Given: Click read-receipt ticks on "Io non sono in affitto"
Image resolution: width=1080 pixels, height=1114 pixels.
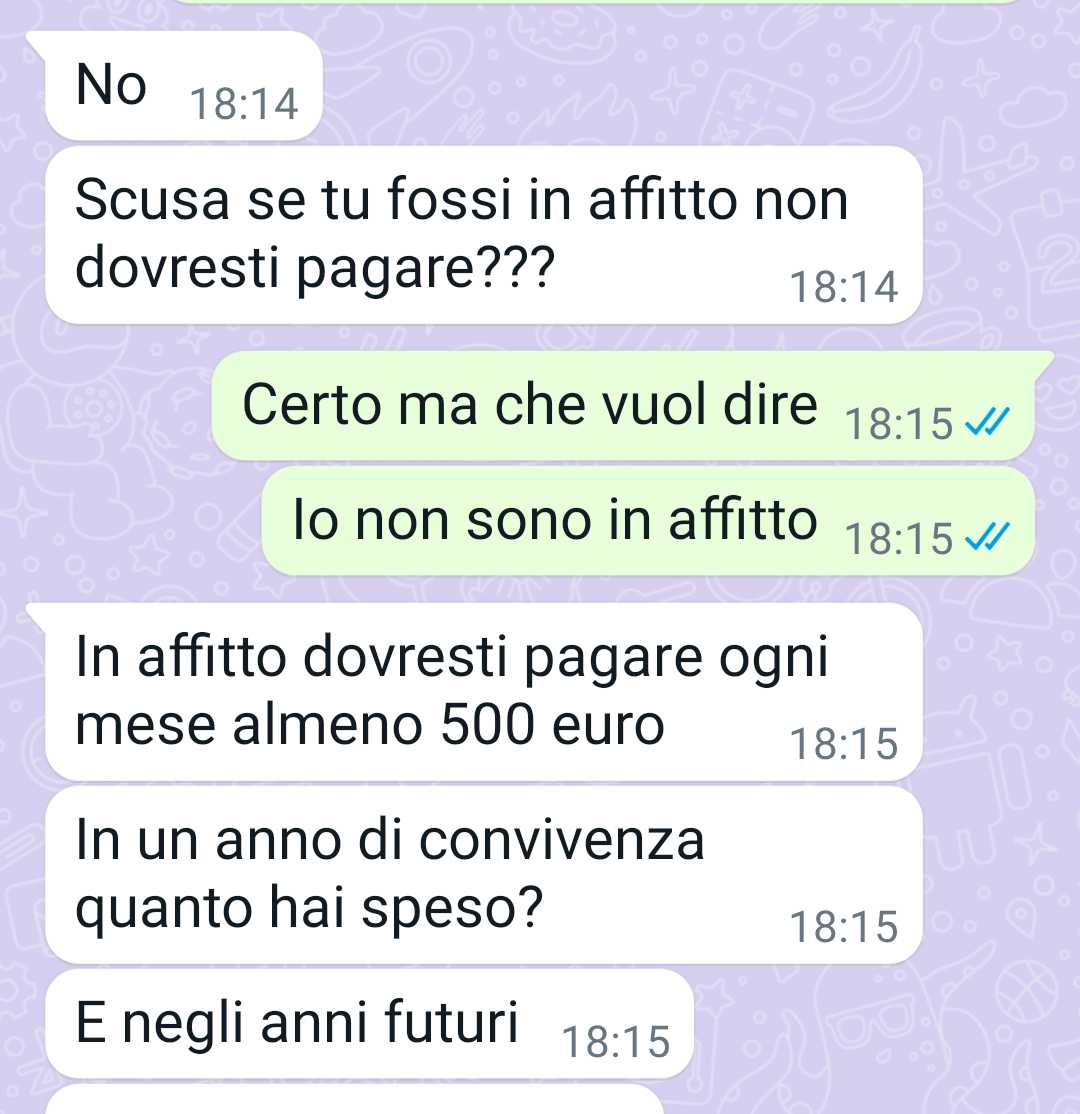Looking at the screenshot, I should (x=988, y=538).
